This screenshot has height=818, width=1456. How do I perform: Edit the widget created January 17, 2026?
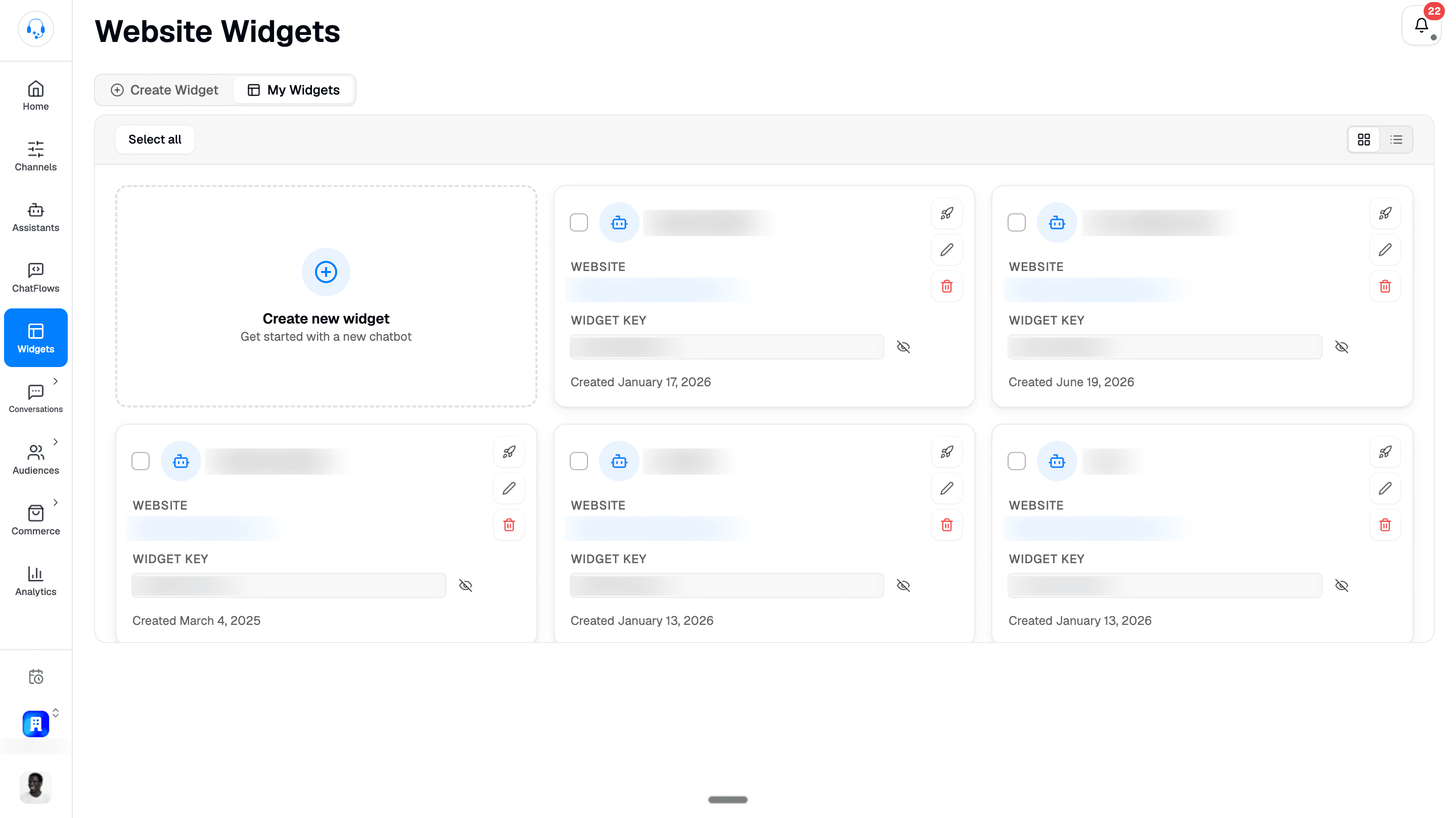coord(947,250)
